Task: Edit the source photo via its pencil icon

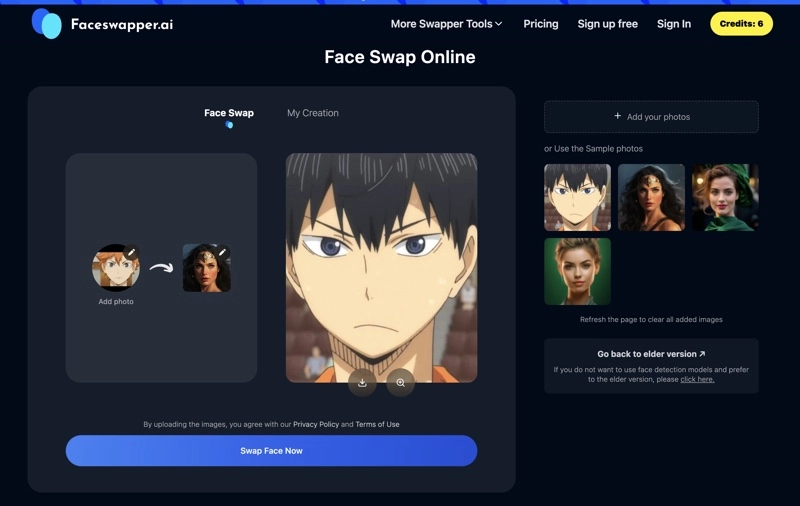Action: (x=132, y=251)
